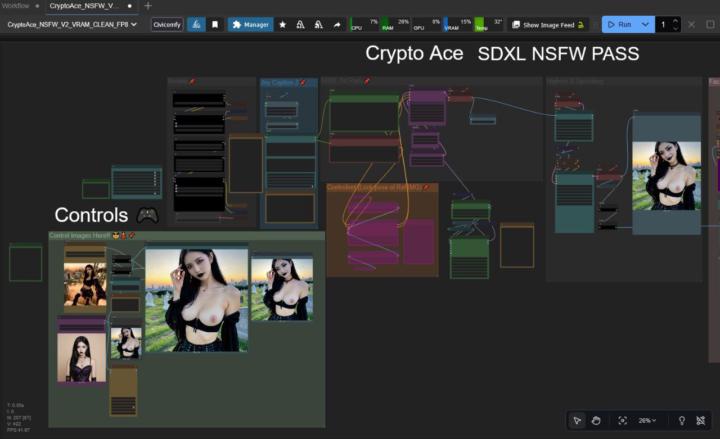Click the SDXL NSFW PASS title
720x439 pixels.
(x=558, y=54)
